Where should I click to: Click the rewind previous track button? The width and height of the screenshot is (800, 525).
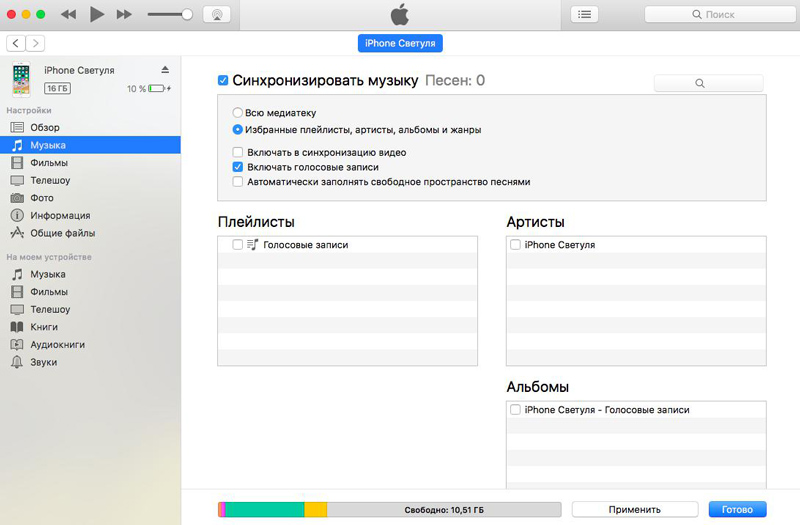pyautogui.click(x=68, y=15)
